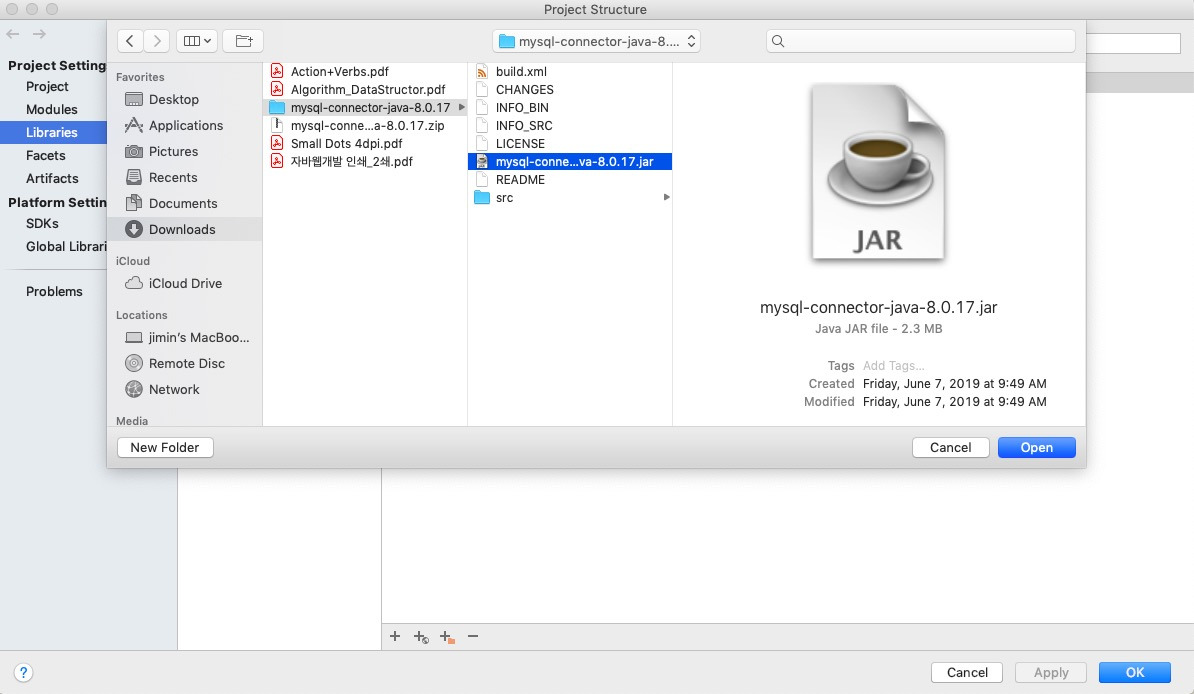Viewport: 1194px width, 694px height.
Task: Open Project settings in Project Structure
Action: pyautogui.click(x=47, y=87)
